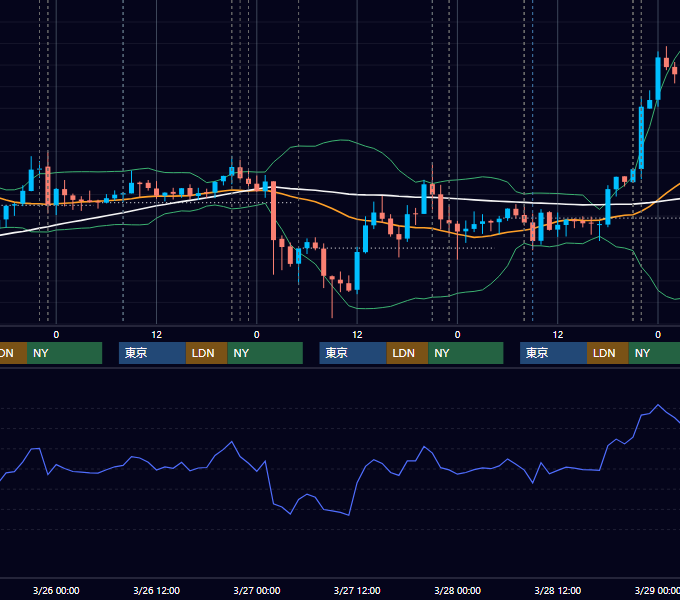
Task: Click the tall blue candle just before 3/27 12:00
Action: click(357, 271)
